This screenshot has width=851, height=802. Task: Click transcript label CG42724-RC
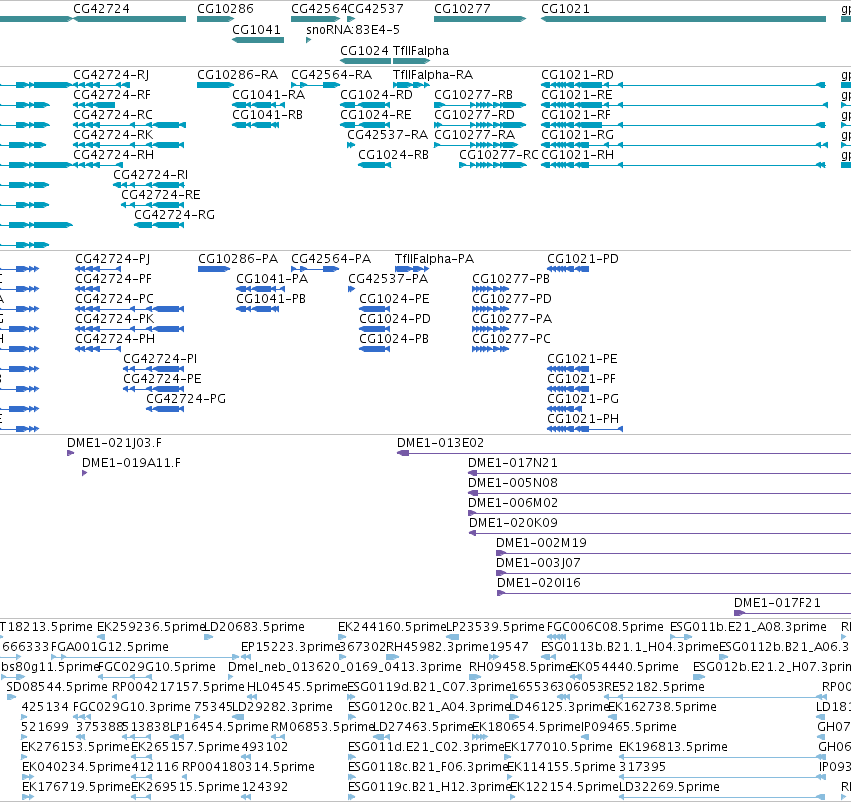[113, 115]
